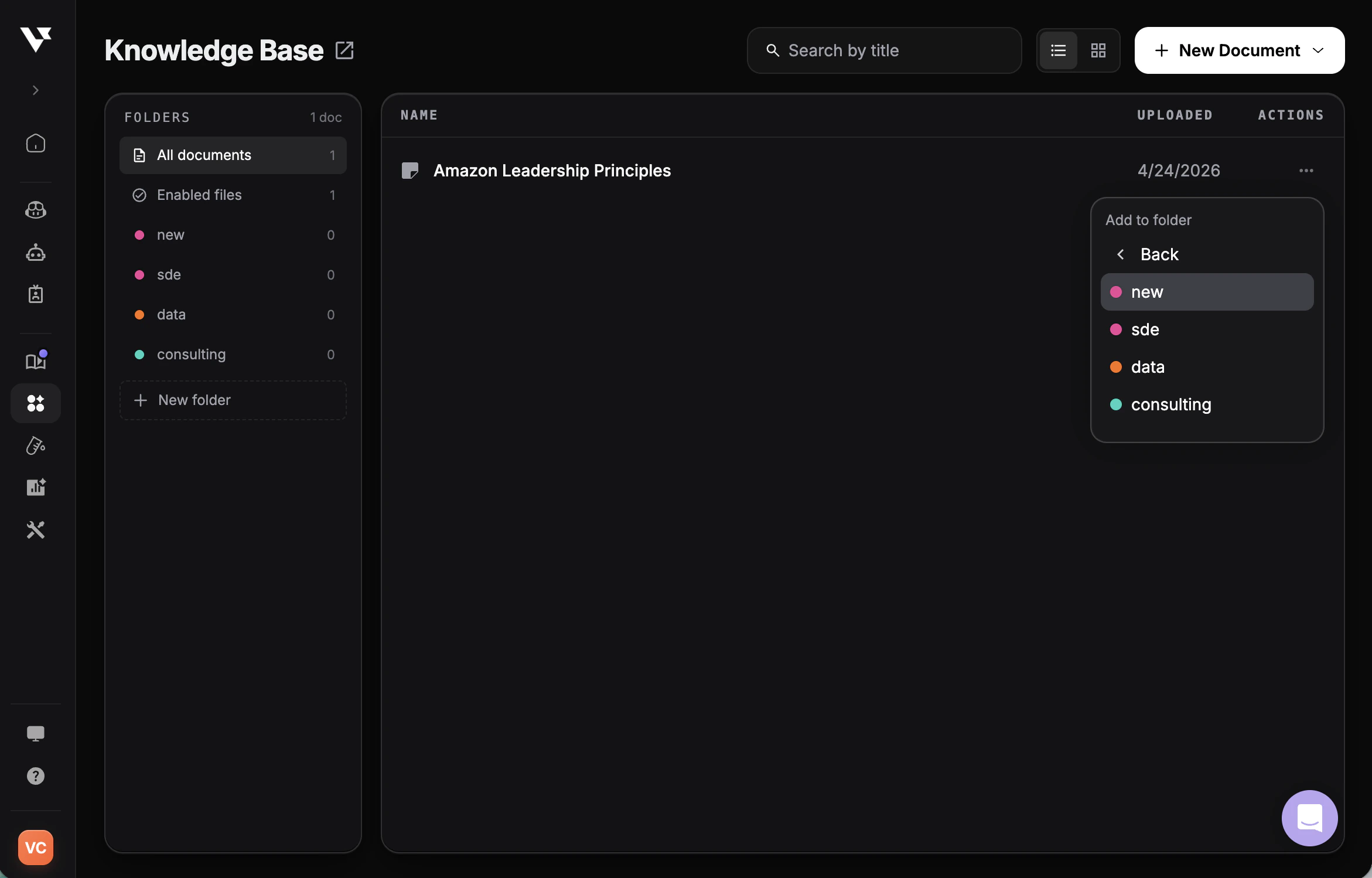Open the help question mark icon

[x=35, y=776]
